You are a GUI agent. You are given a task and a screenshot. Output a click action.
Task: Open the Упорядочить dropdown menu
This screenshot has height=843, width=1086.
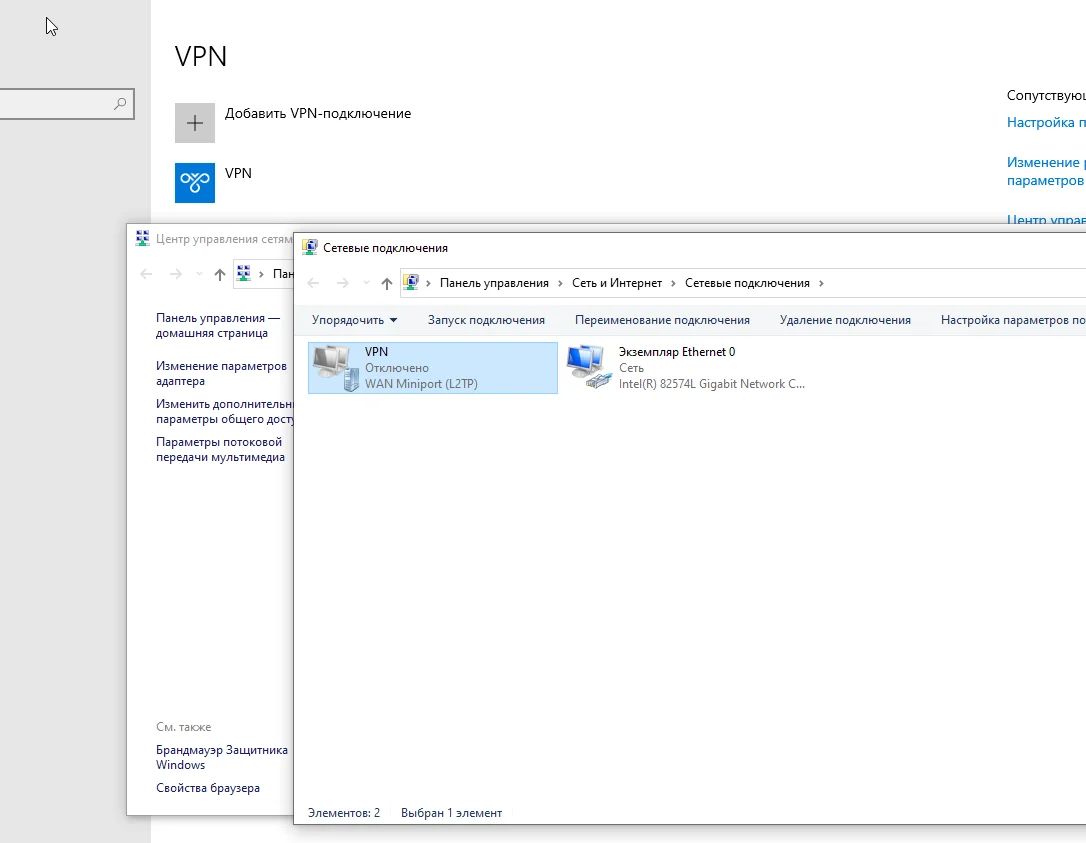354,320
